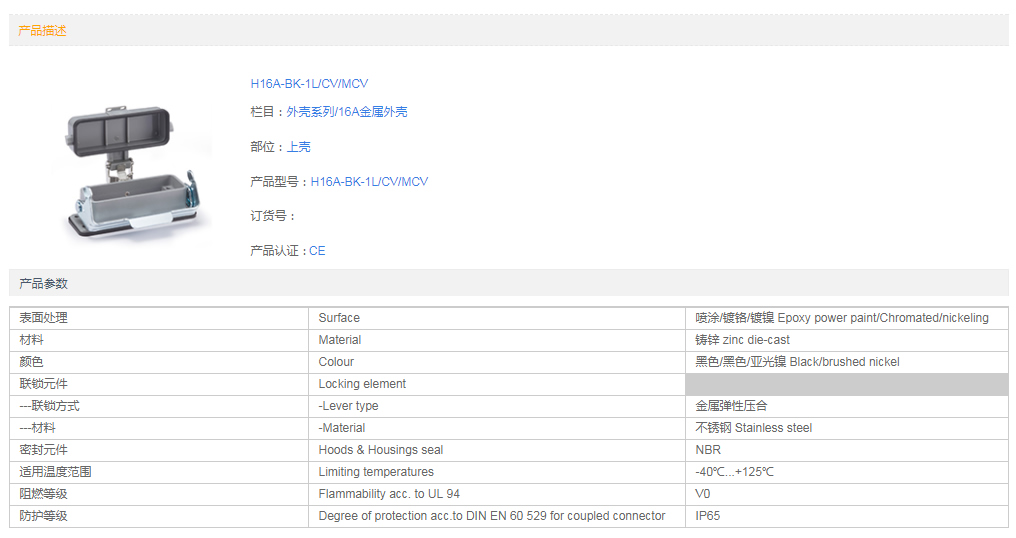The image size is (1016, 538).
Task: Click the gray cell in Locking element row
Action: (x=846, y=384)
